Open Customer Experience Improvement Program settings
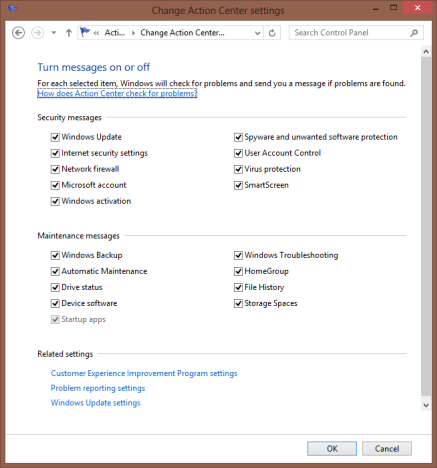Screen dimensions: 437x468 point(144,373)
